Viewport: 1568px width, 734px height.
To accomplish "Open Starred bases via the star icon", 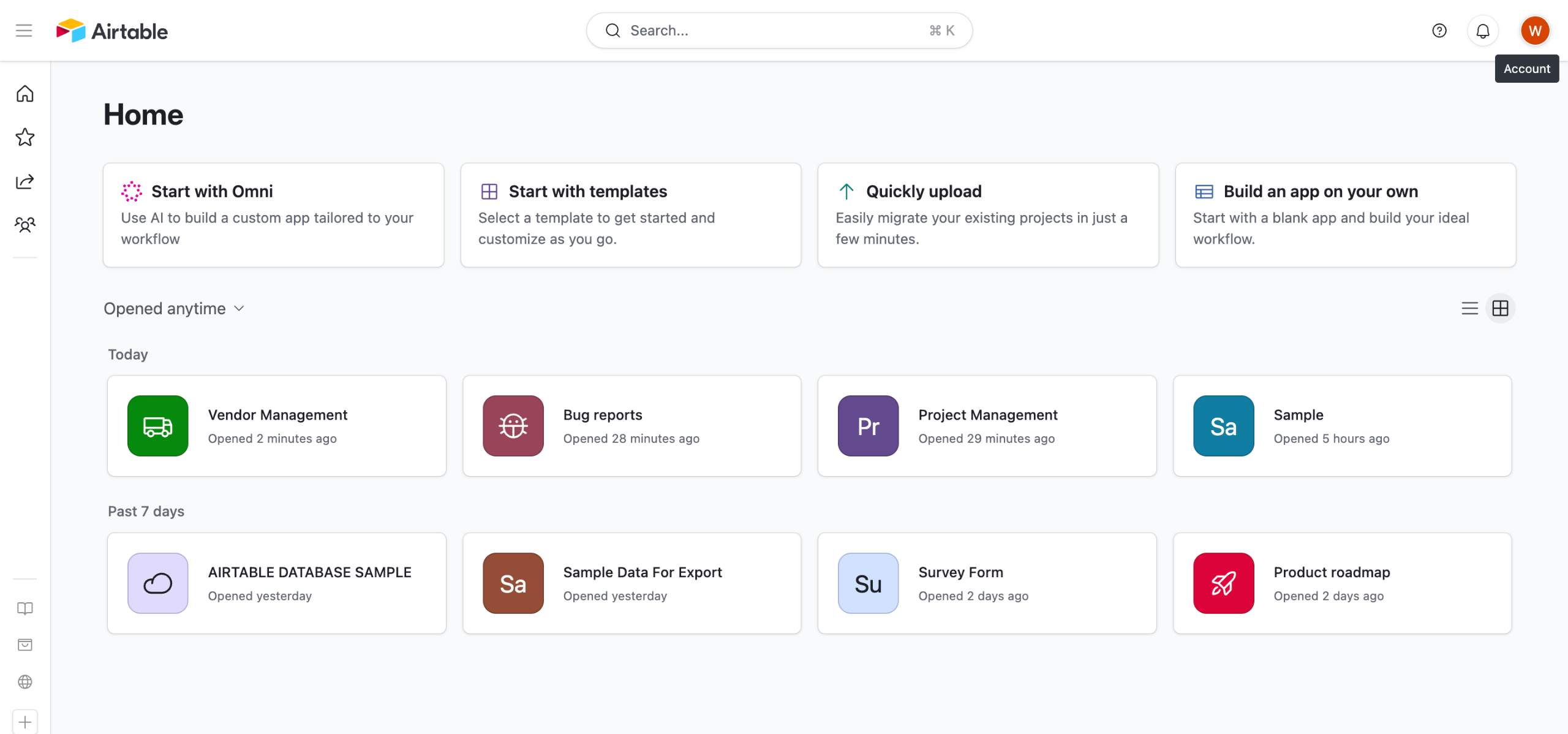I will (24, 137).
